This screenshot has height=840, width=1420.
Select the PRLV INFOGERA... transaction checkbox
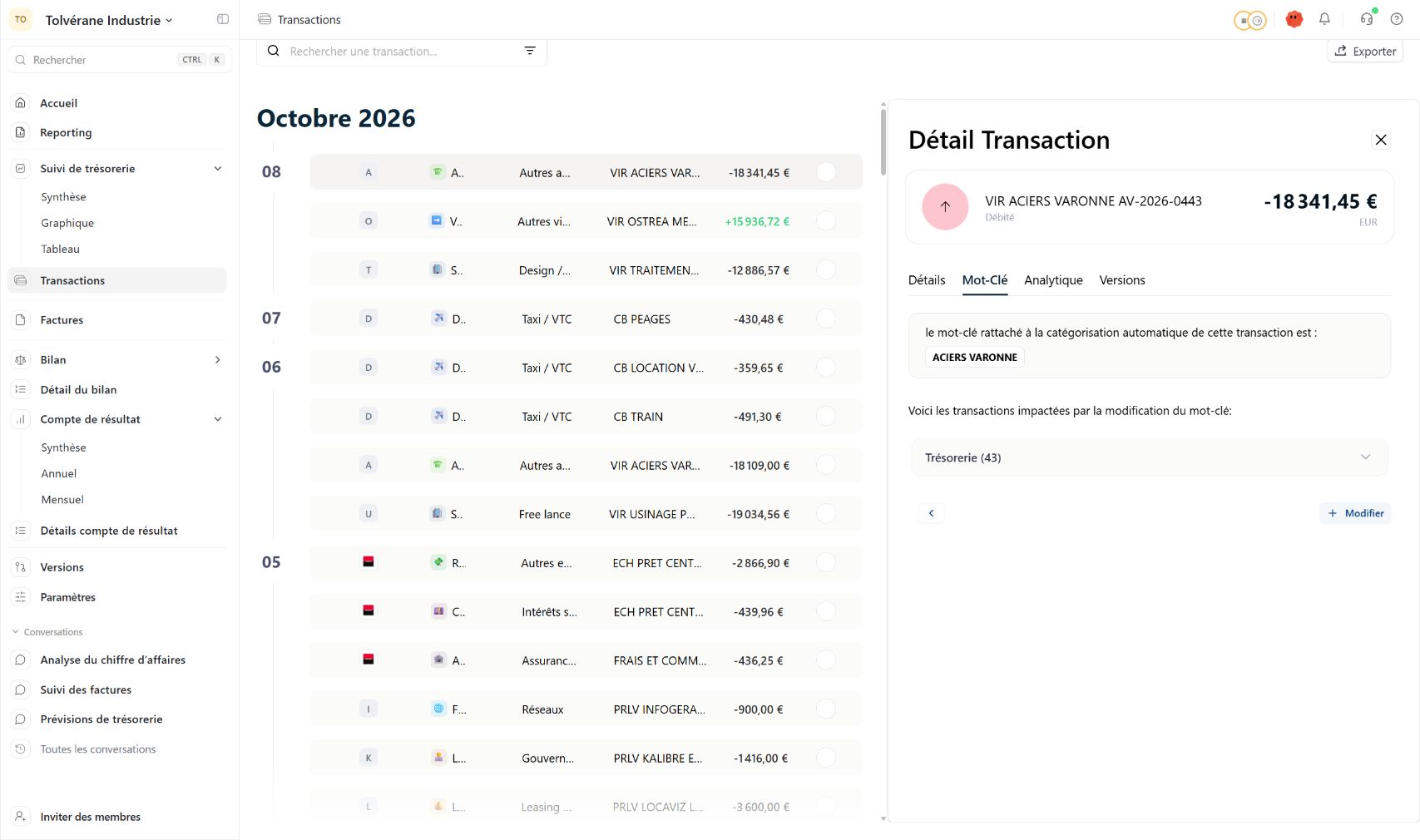tap(825, 709)
